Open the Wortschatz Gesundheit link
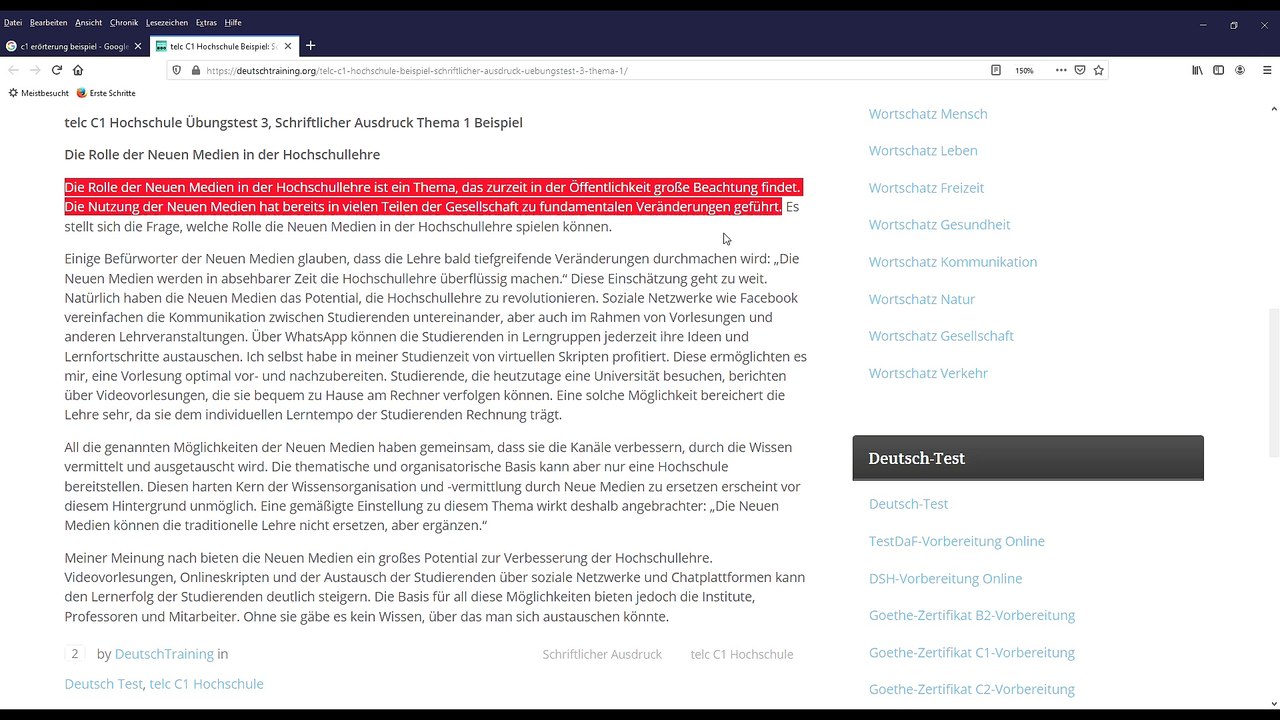This screenshot has width=1280, height=720. (939, 225)
